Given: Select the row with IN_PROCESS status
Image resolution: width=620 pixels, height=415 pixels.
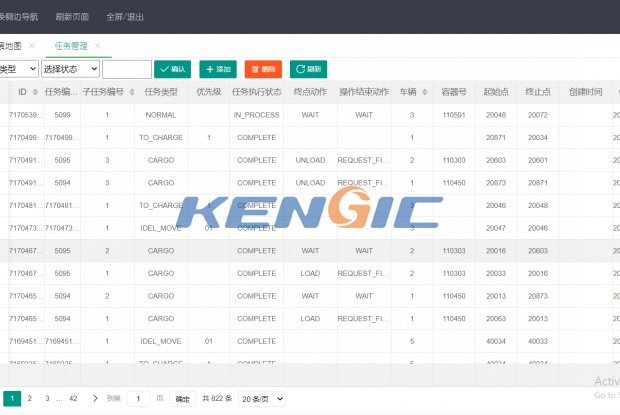Looking at the screenshot, I should pos(256,115).
